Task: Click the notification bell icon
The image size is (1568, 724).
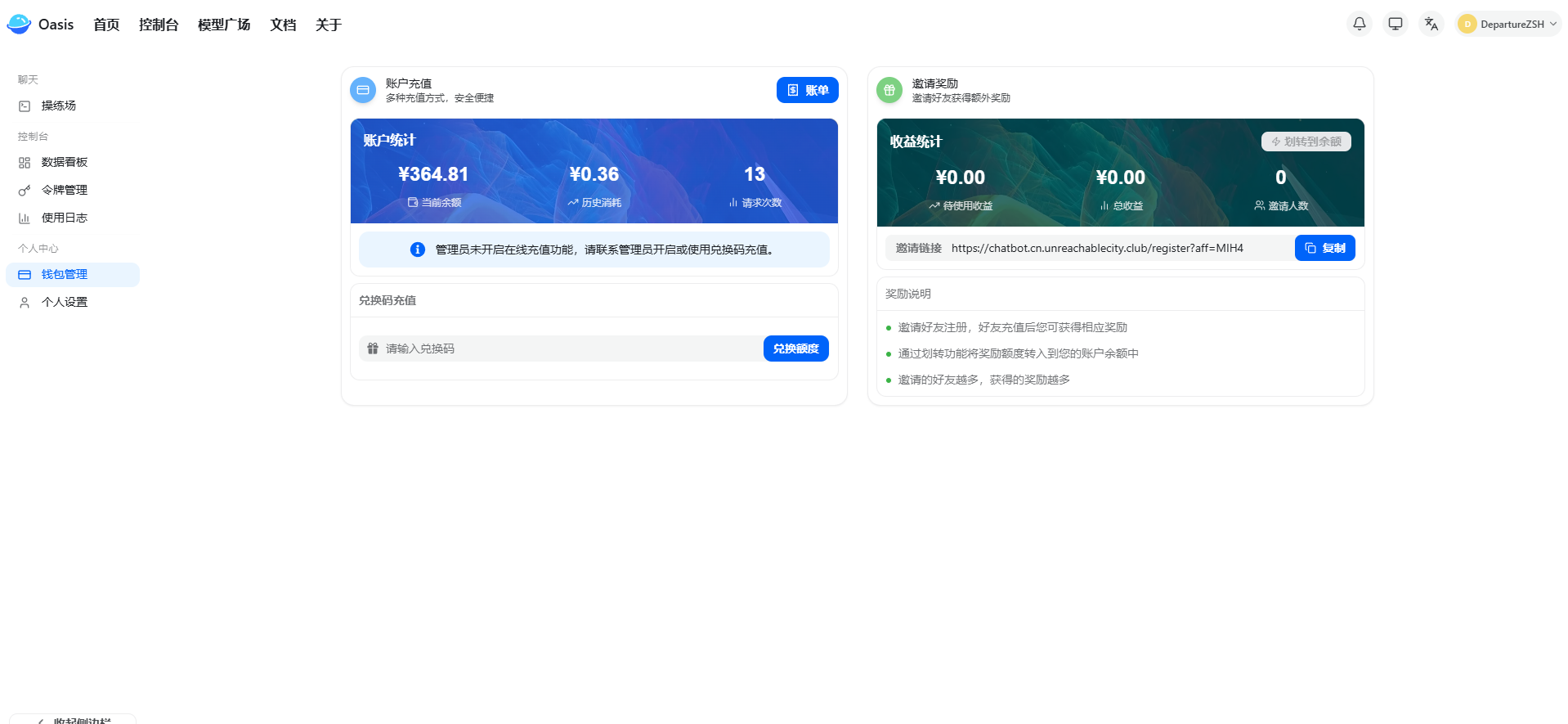Action: 1359,24
